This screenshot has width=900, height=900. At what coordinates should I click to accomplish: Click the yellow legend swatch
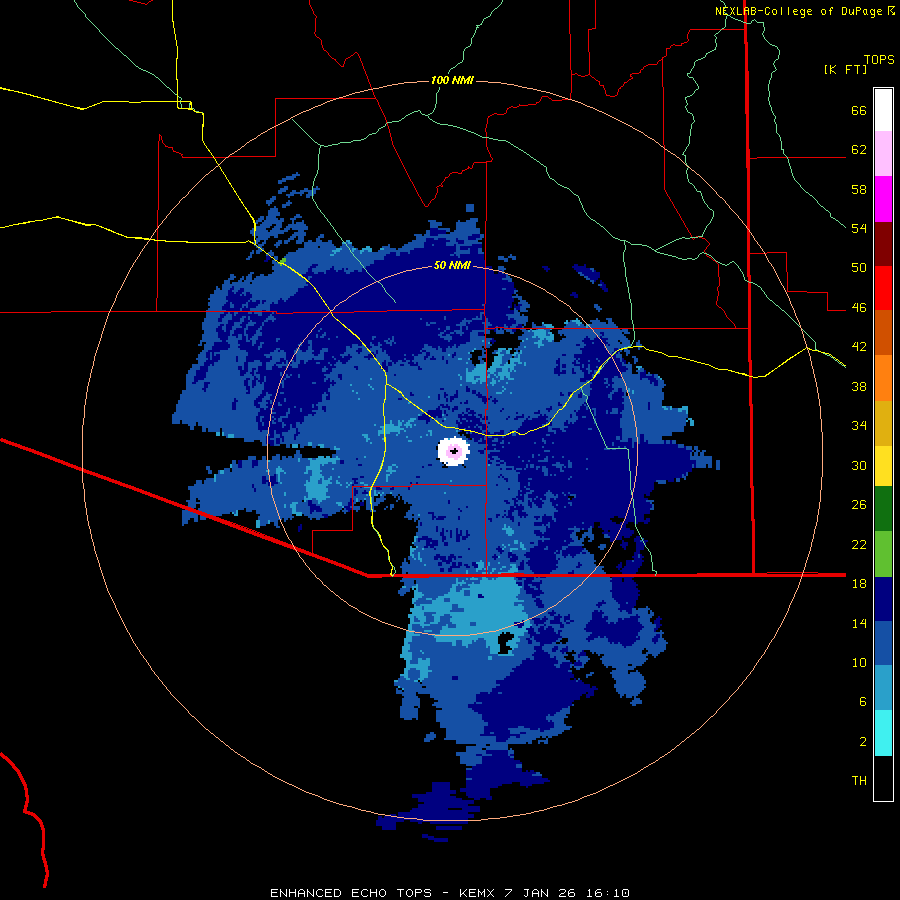883,466
